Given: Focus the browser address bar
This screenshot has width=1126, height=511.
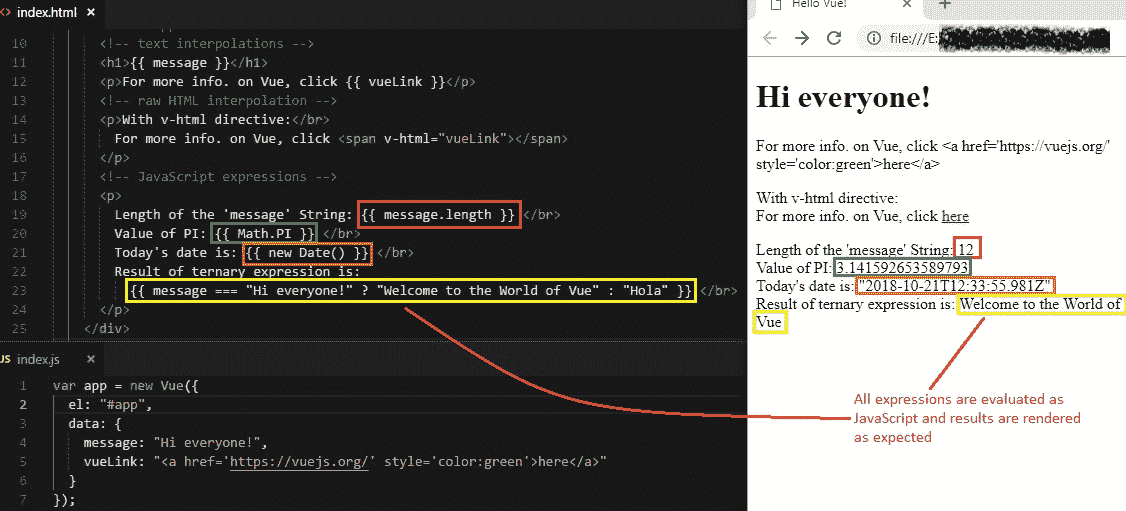Looking at the screenshot, I should (x=991, y=39).
